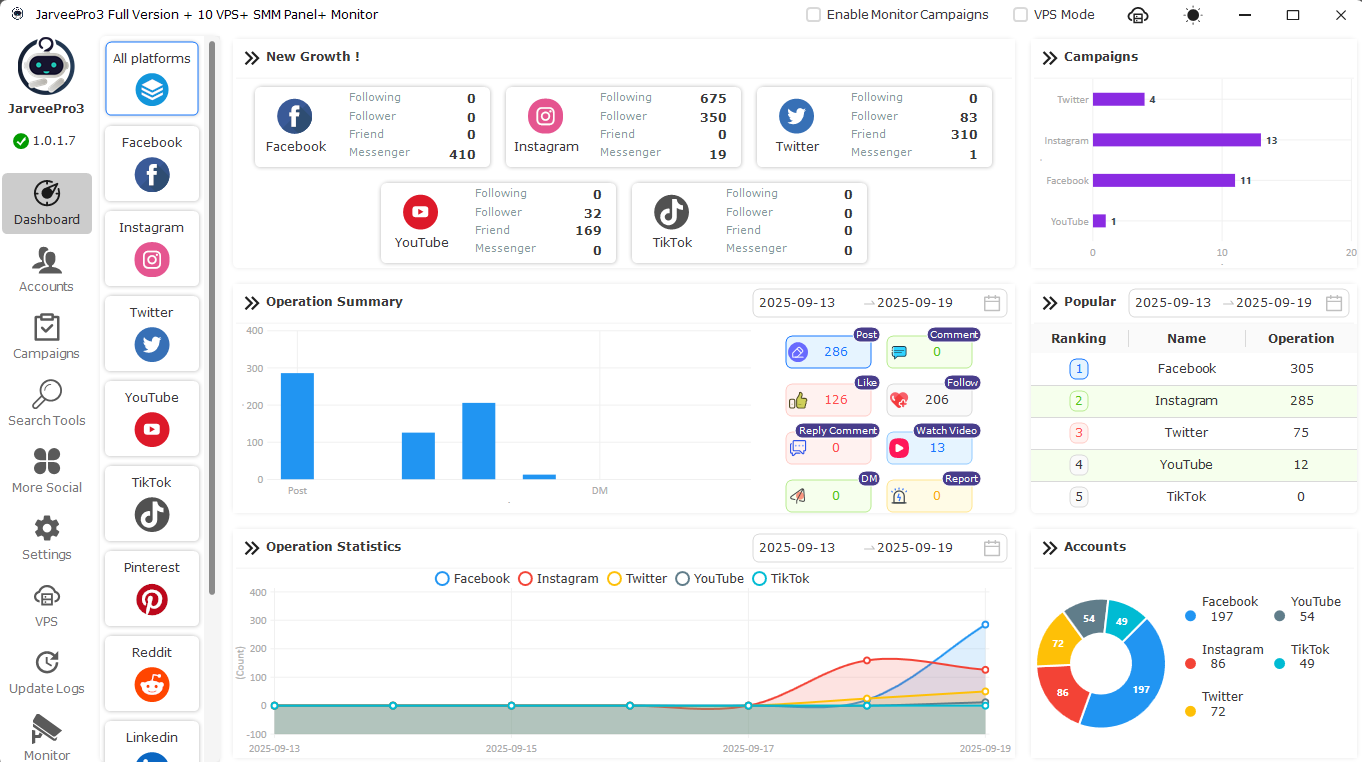Open Operation Statistics date range calendar

pos(992,548)
